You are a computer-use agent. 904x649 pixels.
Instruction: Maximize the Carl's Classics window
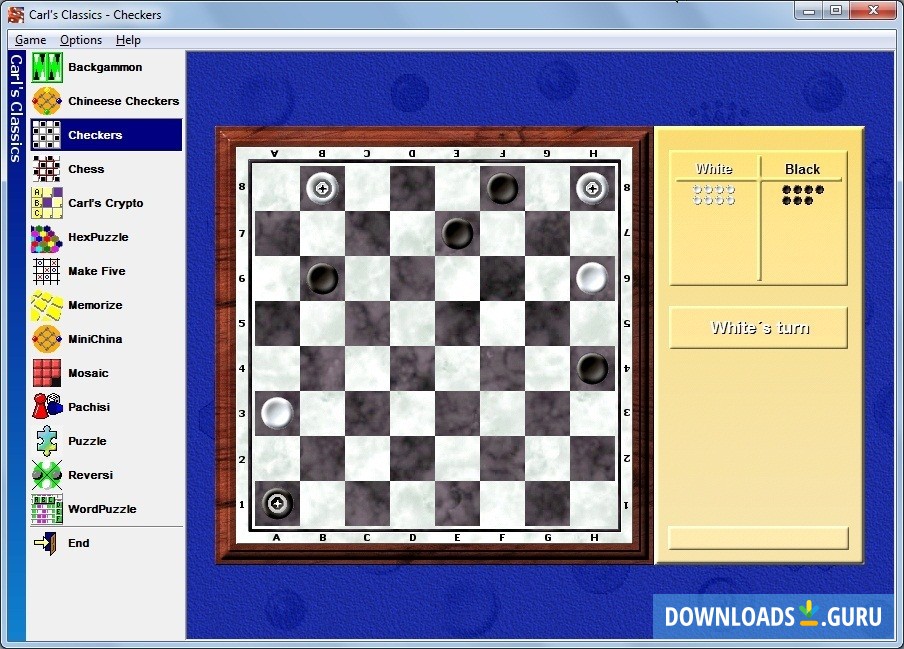pyautogui.click(x=836, y=10)
